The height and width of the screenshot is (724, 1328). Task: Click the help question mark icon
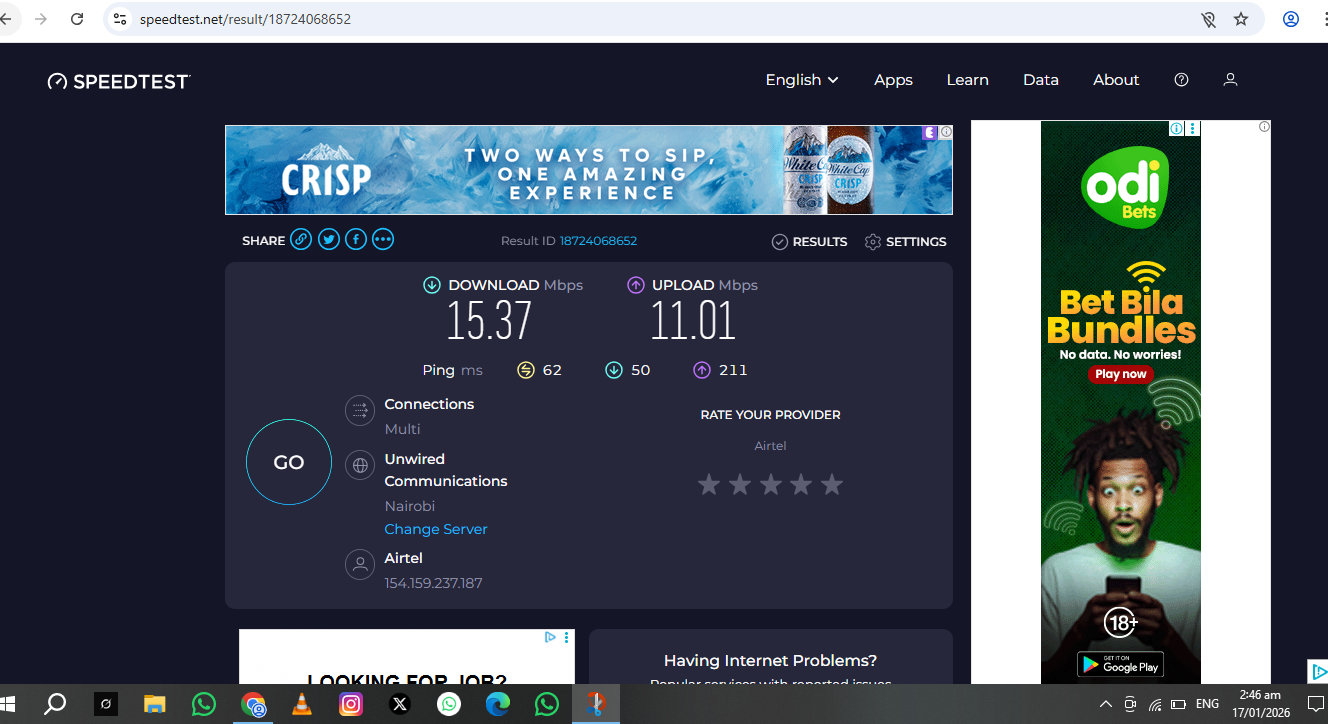pos(1181,80)
